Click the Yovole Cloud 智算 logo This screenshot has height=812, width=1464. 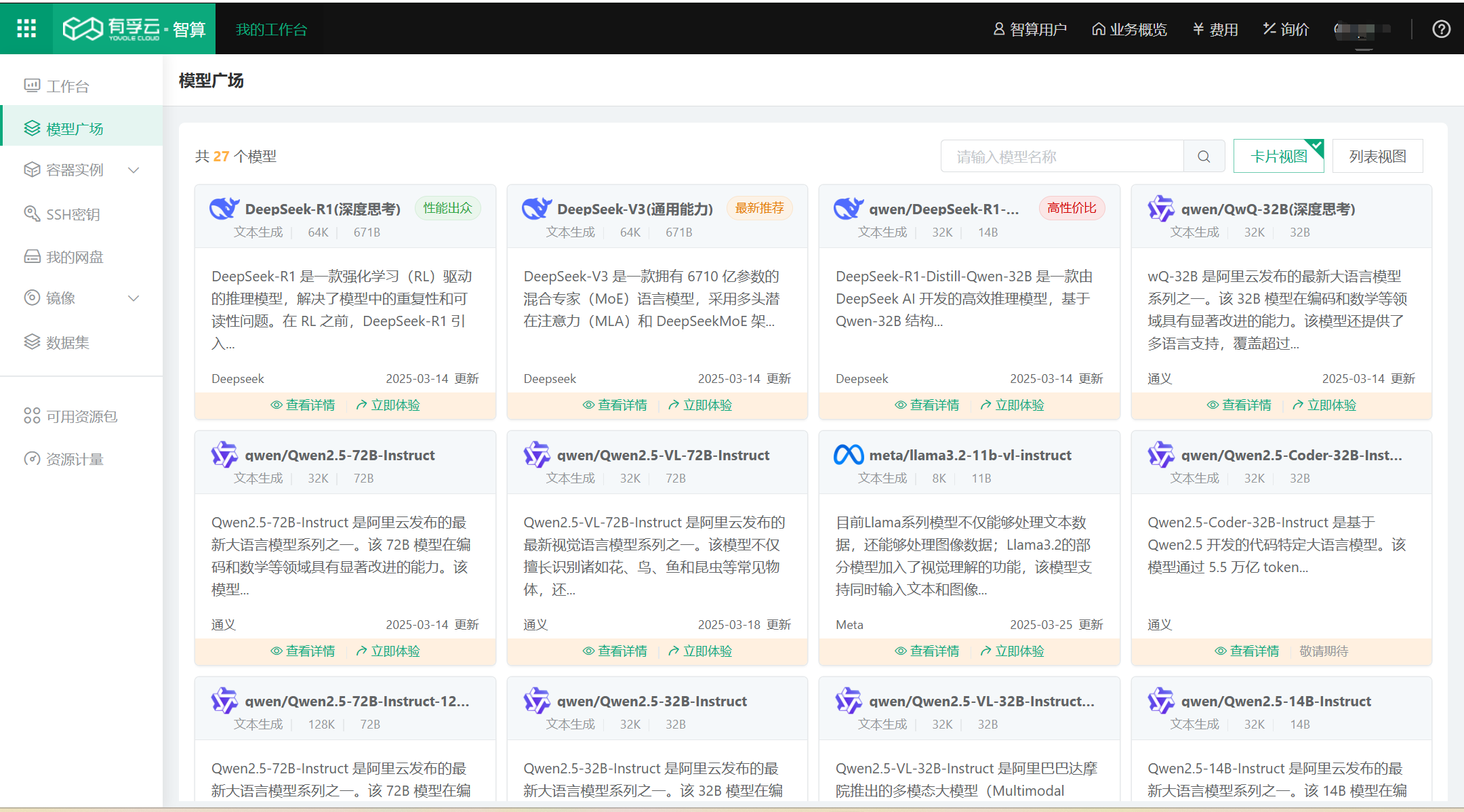[134, 28]
